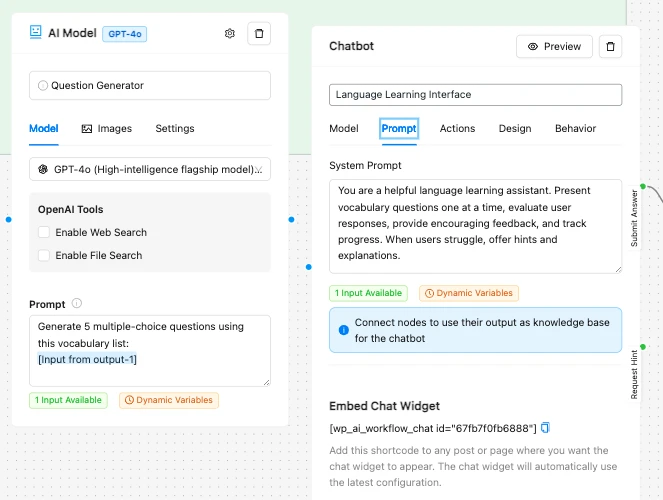This screenshot has height=500, width=663.
Task: Click the clock icon on Chatbot Dynamic Variables
Action: [429, 293]
